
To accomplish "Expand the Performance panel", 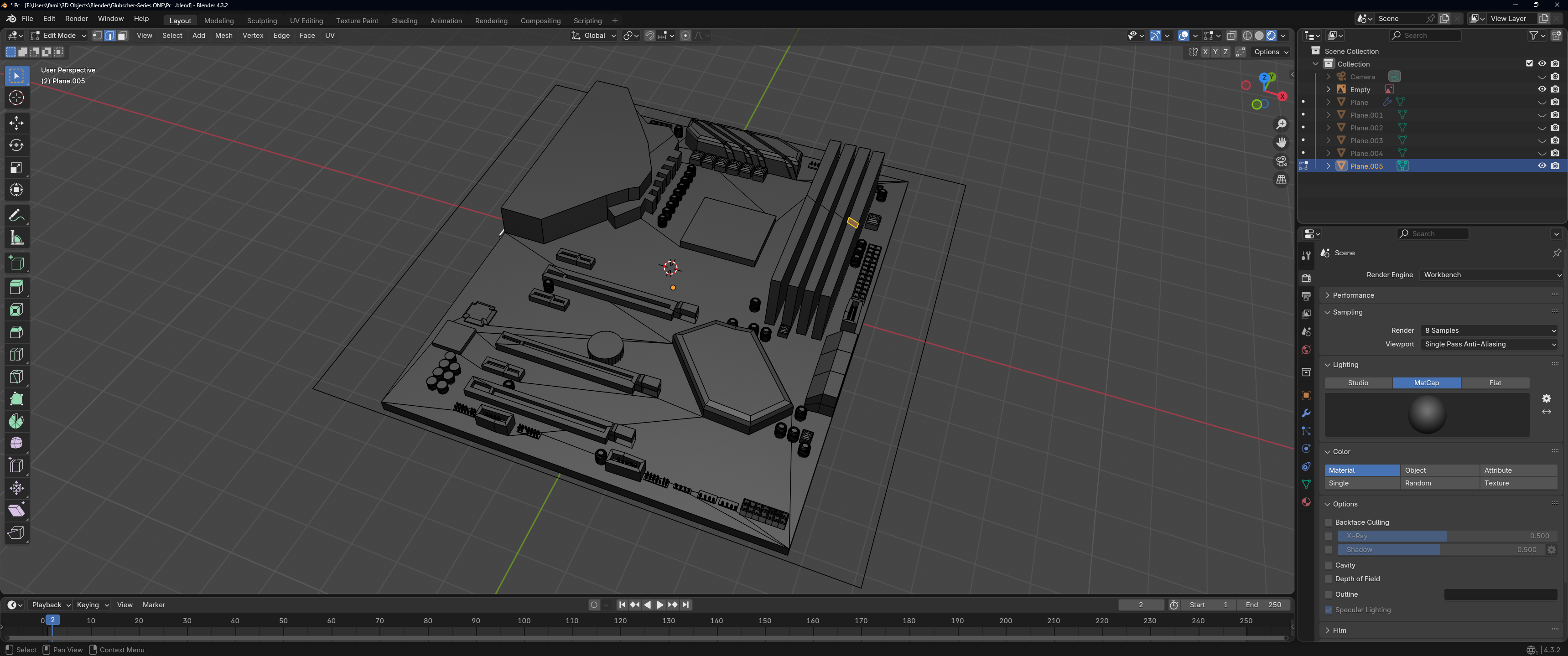I will pos(1353,295).
